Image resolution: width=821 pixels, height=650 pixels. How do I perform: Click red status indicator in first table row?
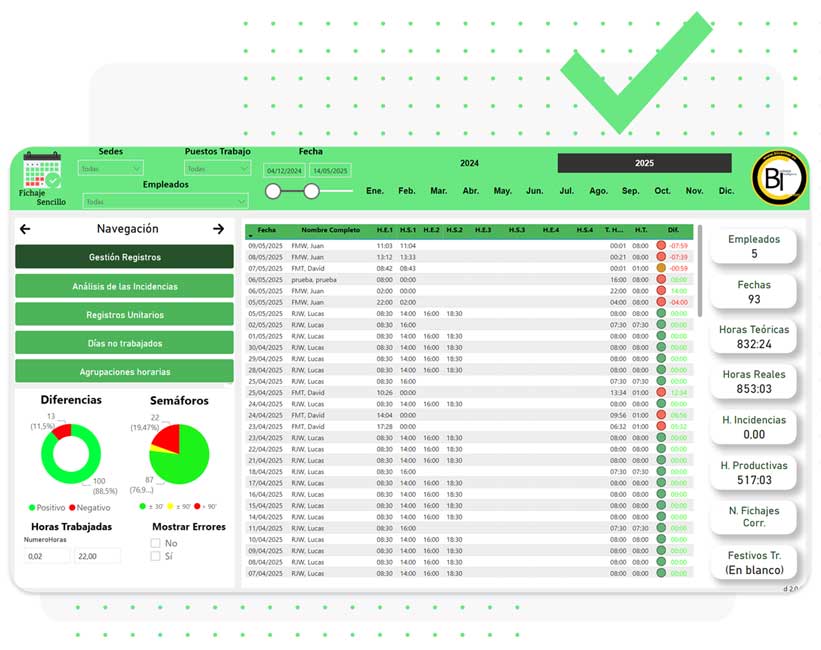click(x=661, y=245)
